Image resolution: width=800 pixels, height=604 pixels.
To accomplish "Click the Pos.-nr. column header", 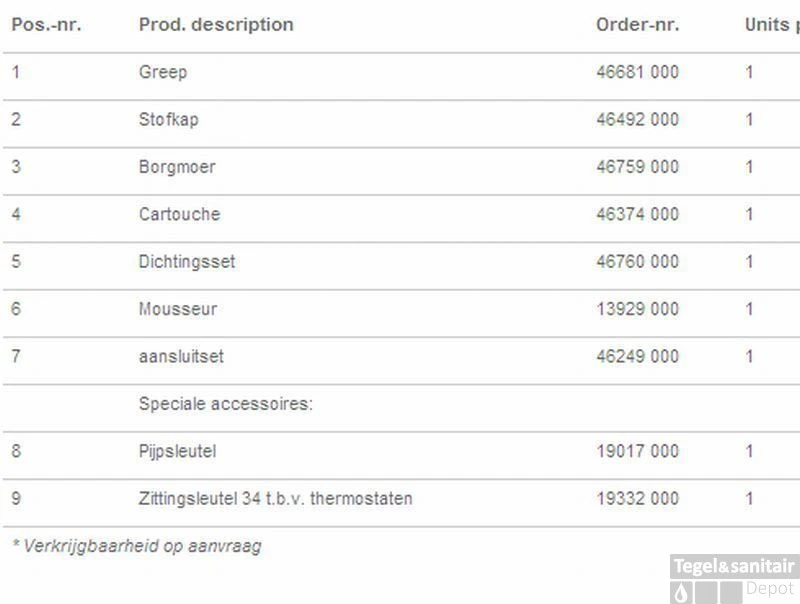I will [x=46, y=25].
